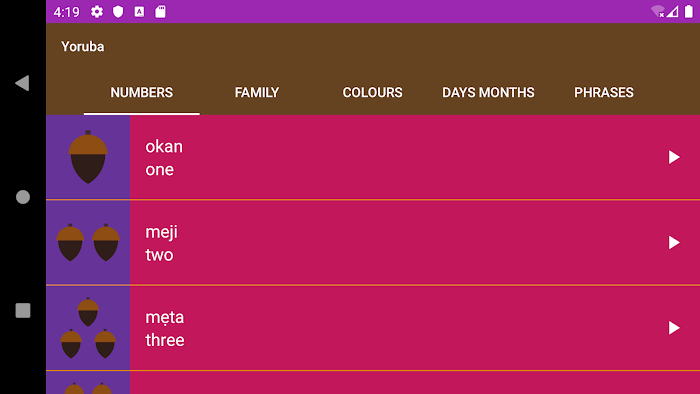Screen dimensions: 700x394
Task: Tap the two acorns image
Action: [x=88, y=242]
